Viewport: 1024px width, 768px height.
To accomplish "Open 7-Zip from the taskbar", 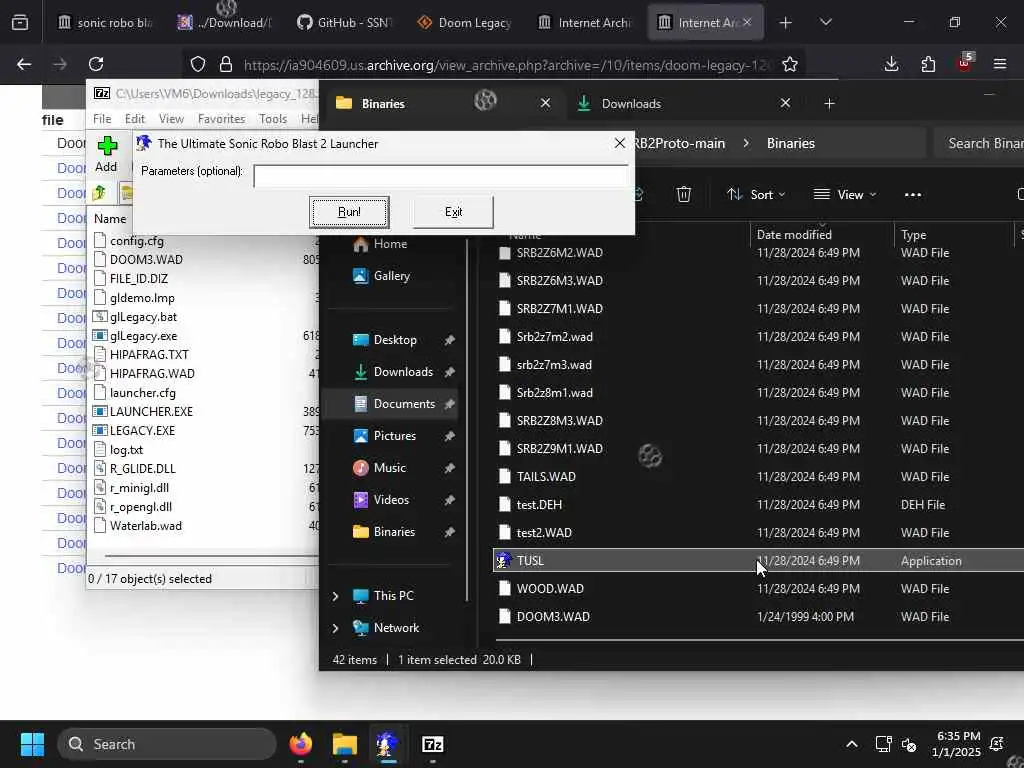I will 432,744.
